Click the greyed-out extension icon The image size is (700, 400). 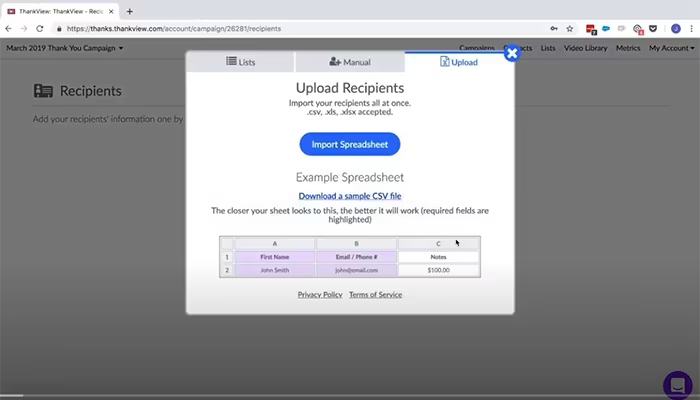click(621, 29)
